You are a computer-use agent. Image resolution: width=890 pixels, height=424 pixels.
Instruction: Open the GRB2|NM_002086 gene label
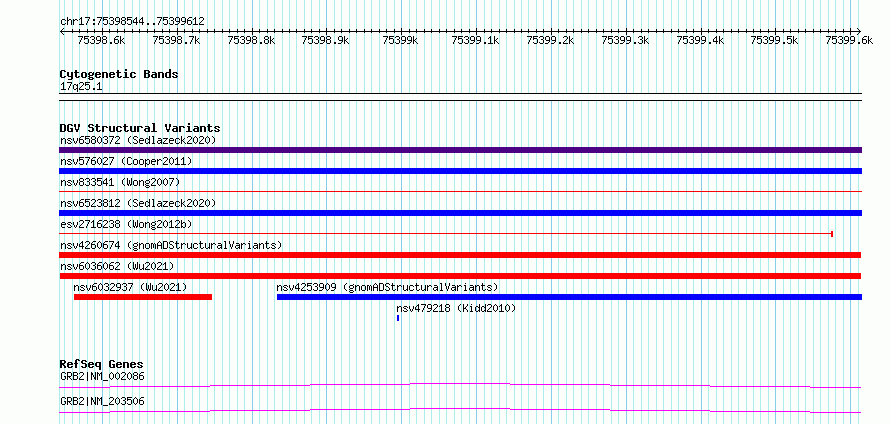[x=102, y=376]
